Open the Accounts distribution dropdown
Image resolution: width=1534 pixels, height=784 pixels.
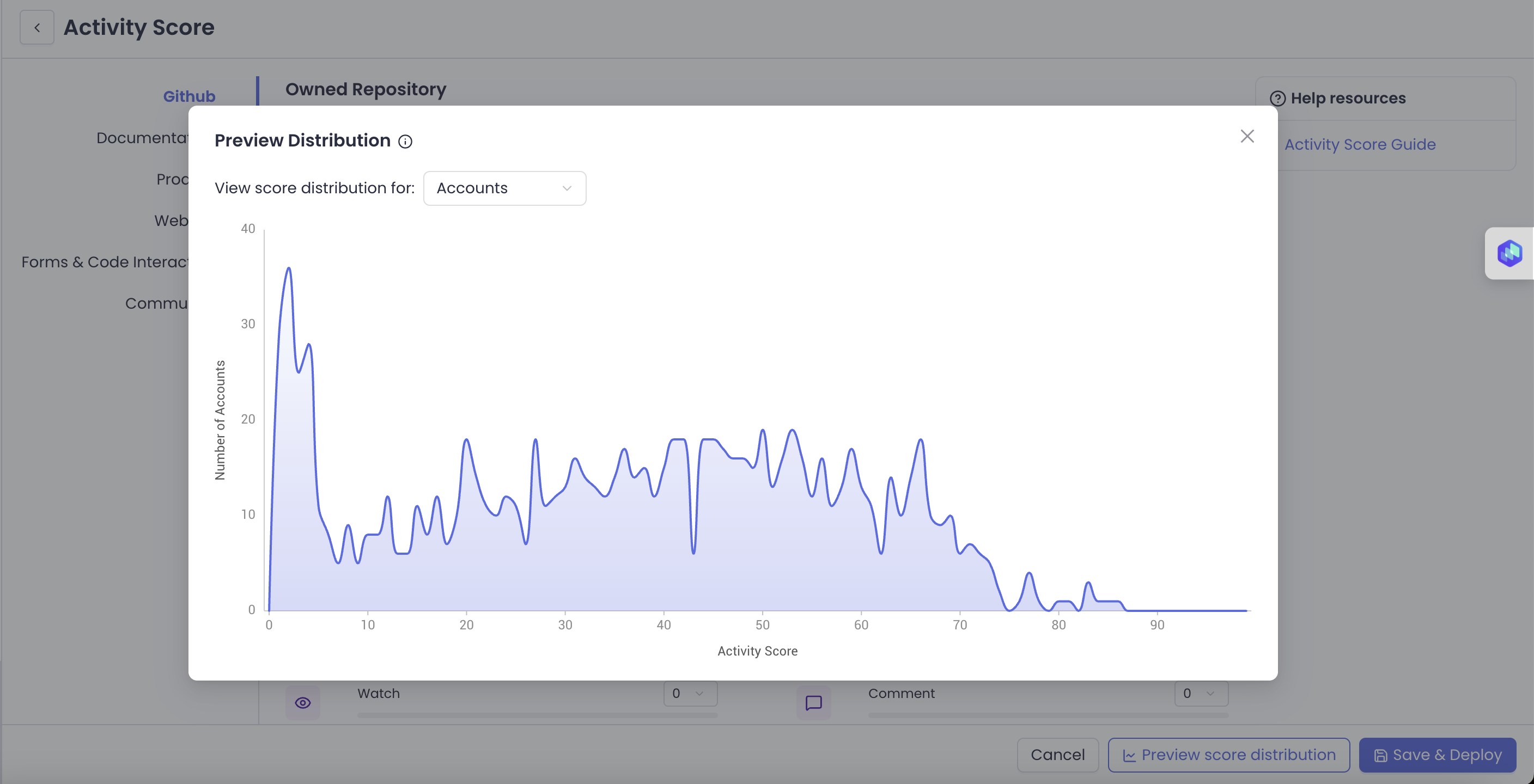pos(504,188)
